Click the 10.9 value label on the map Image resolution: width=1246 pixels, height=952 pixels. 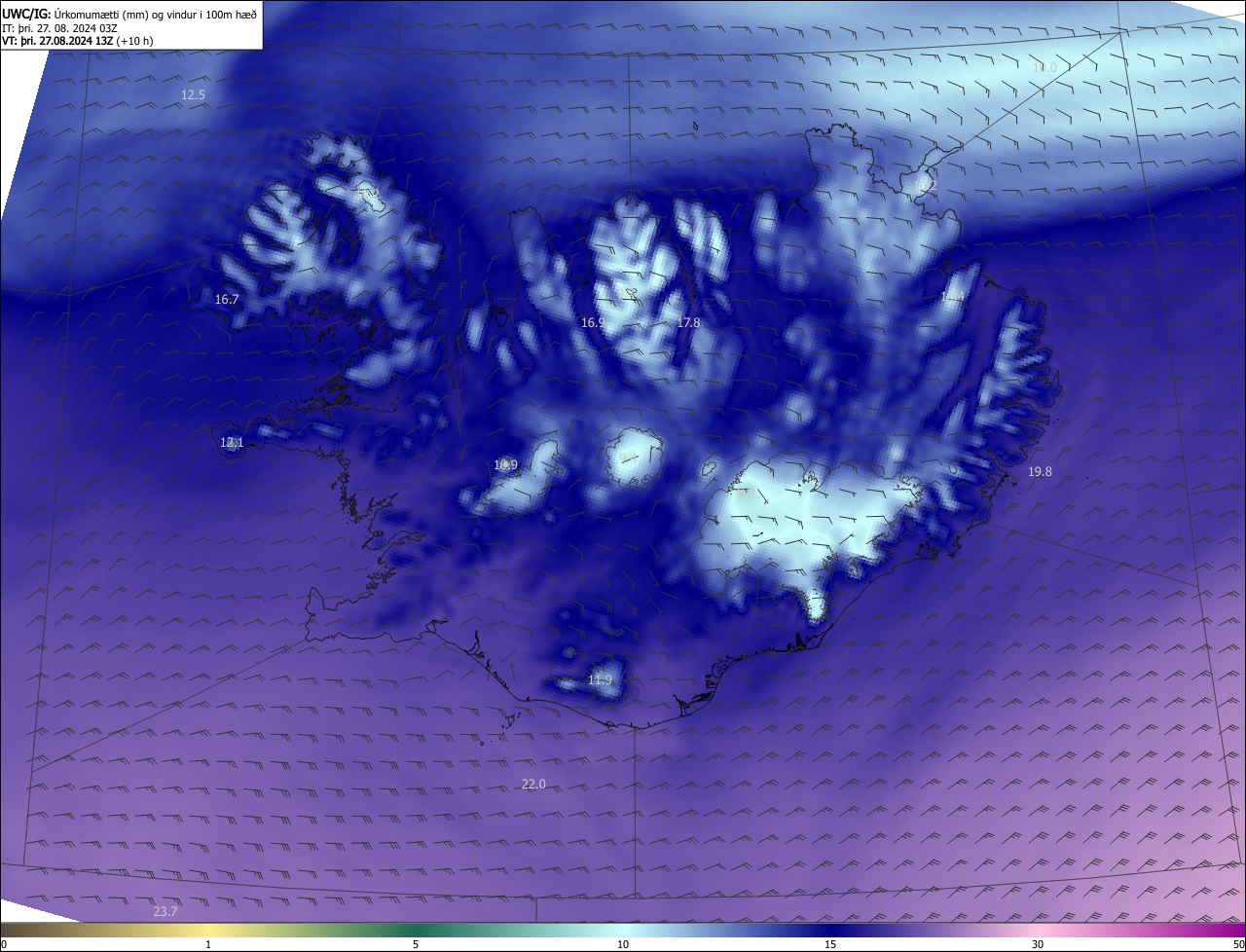click(505, 465)
